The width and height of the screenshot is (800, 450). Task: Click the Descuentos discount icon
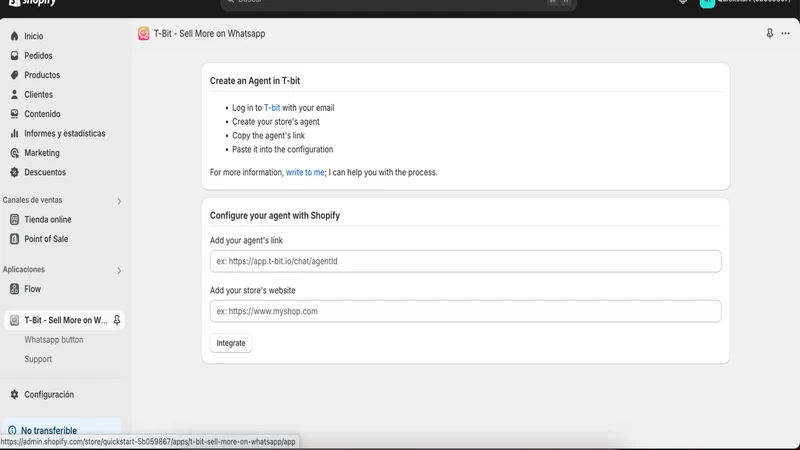click(x=14, y=172)
